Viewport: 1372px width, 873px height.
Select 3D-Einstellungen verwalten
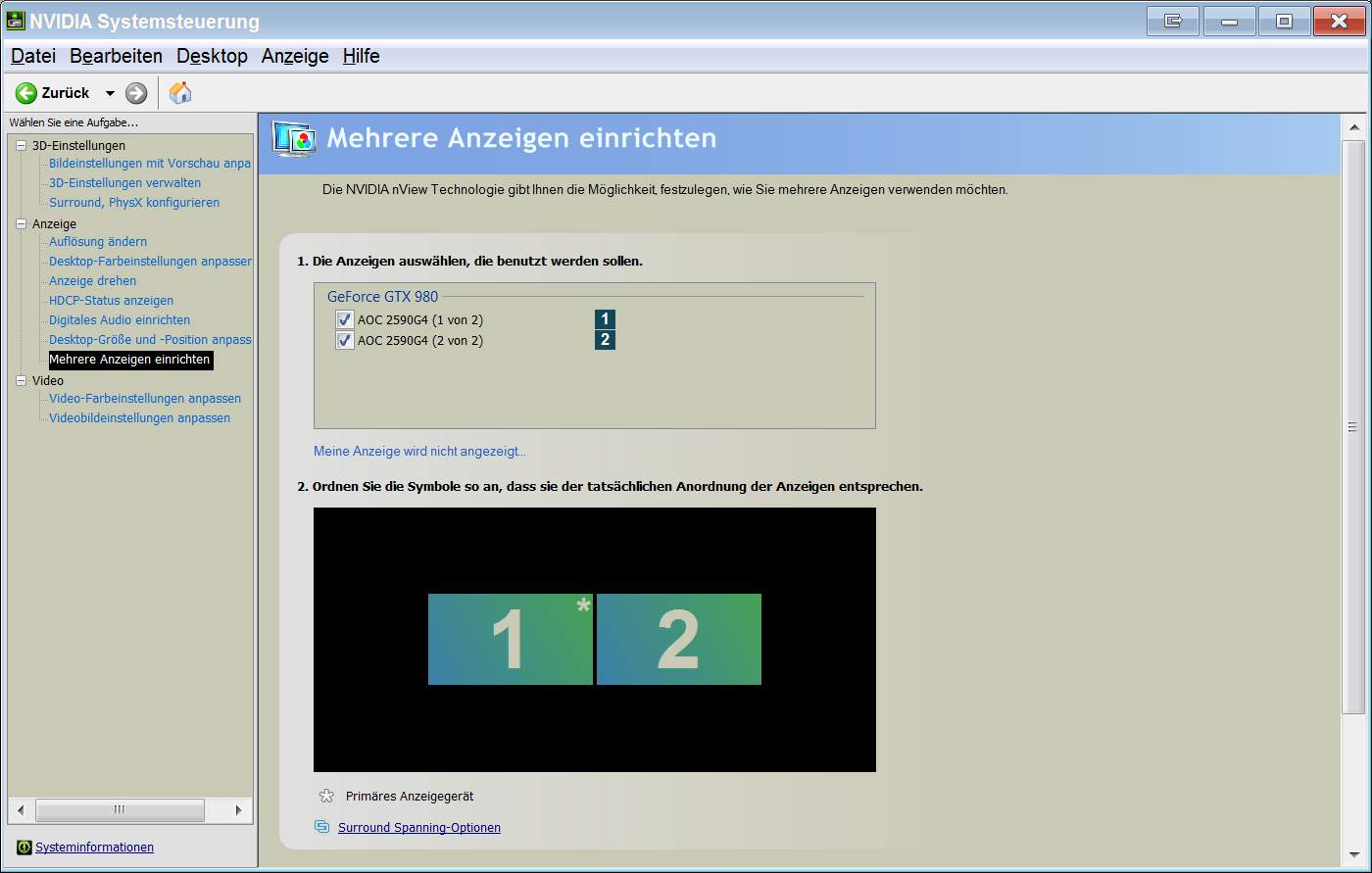[x=124, y=183]
